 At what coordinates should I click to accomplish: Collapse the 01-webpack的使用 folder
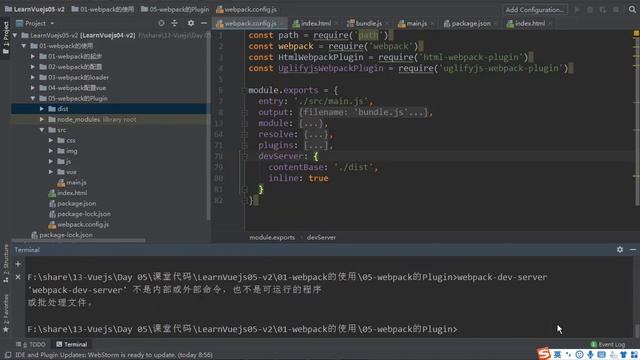coord(24,46)
